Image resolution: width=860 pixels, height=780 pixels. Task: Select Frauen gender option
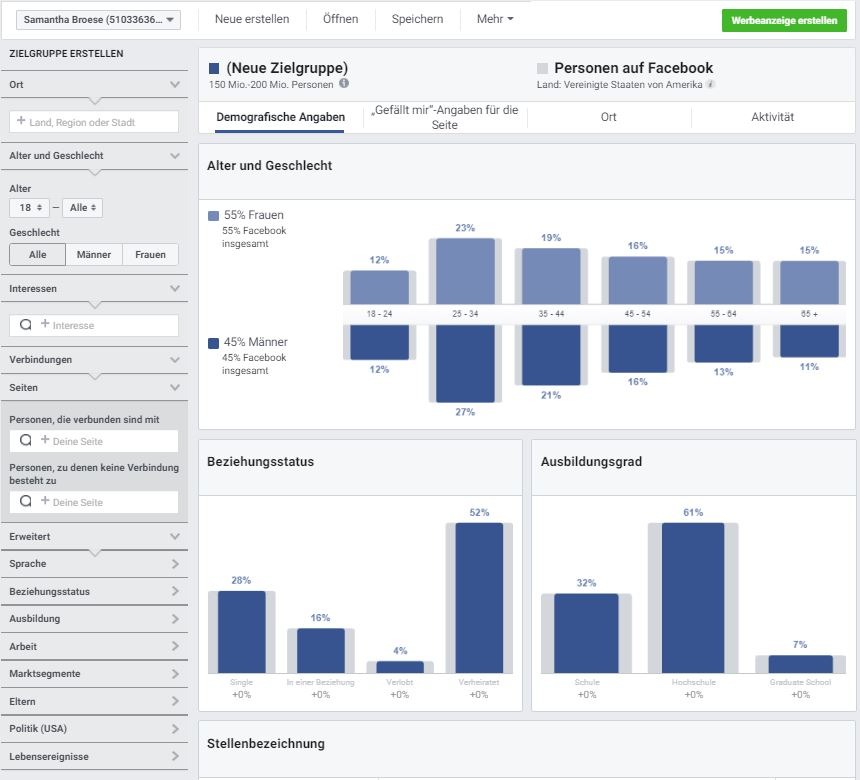[150, 255]
